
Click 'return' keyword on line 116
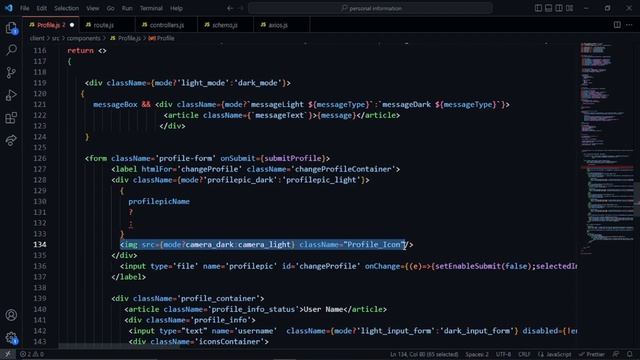pos(80,51)
